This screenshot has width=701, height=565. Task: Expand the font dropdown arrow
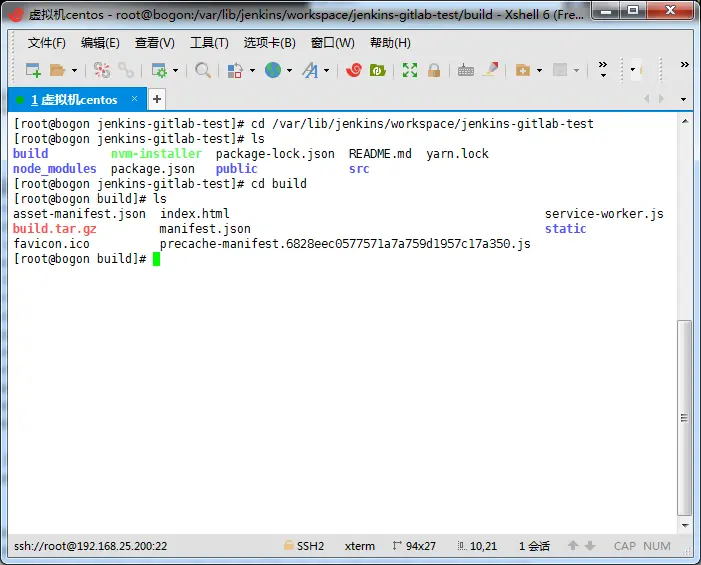point(326,70)
